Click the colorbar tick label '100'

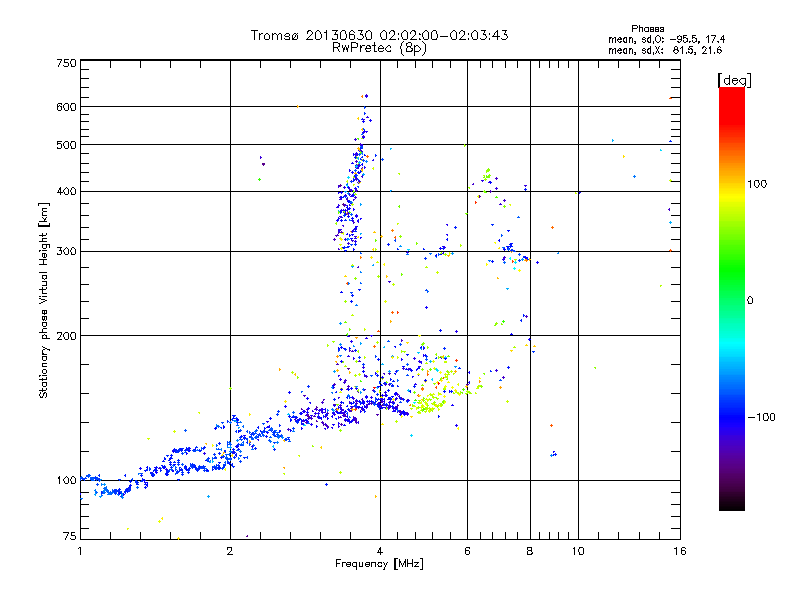point(757,184)
